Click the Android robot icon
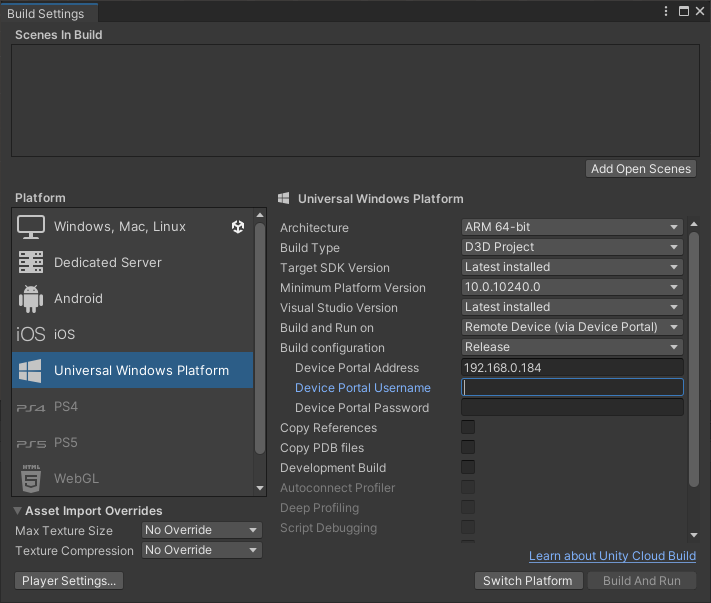711x603 pixels. (31, 298)
